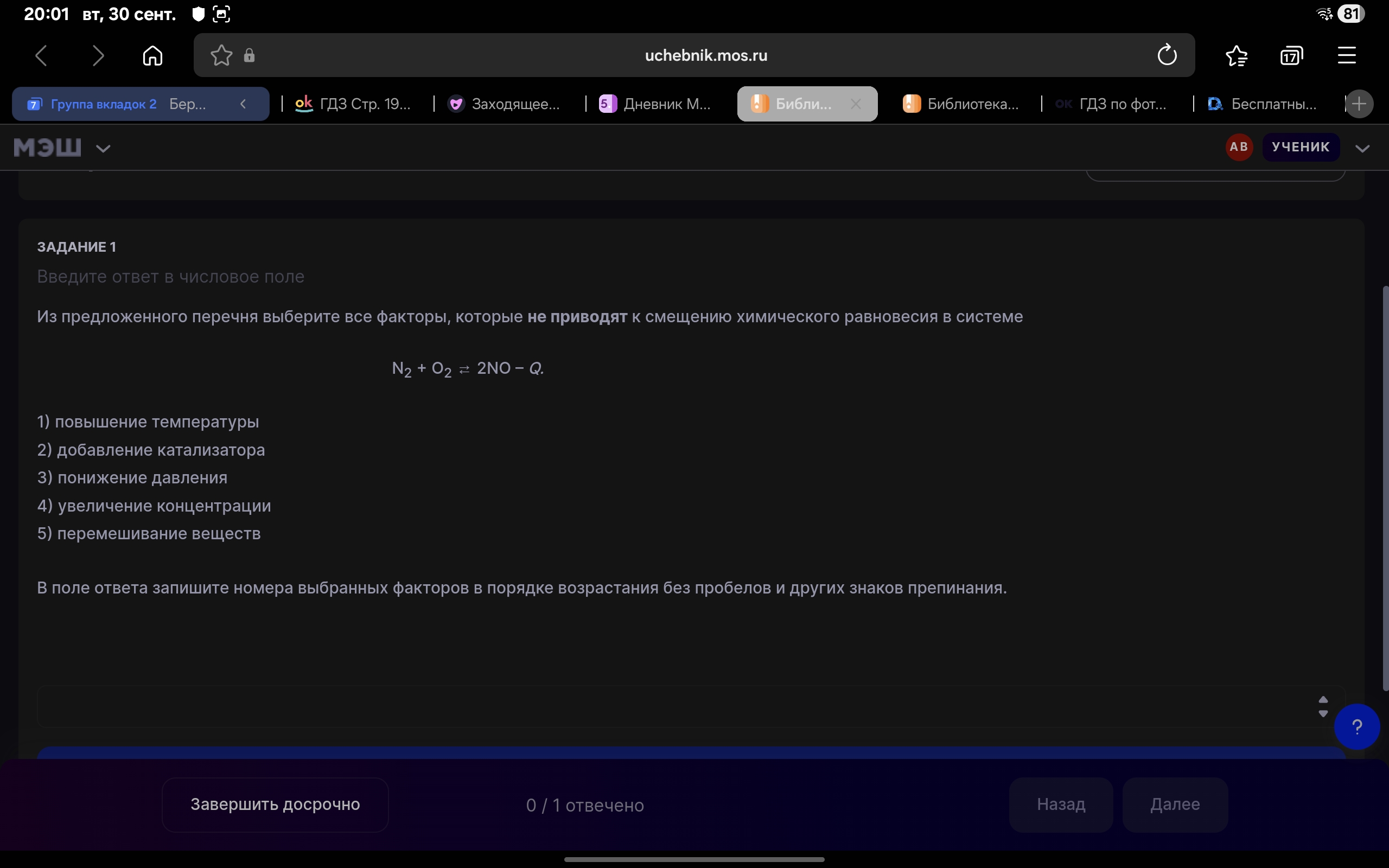Image resolution: width=1389 pixels, height=868 pixels.
Task: Expand the МЭШ logo dropdown
Action: click(x=103, y=149)
